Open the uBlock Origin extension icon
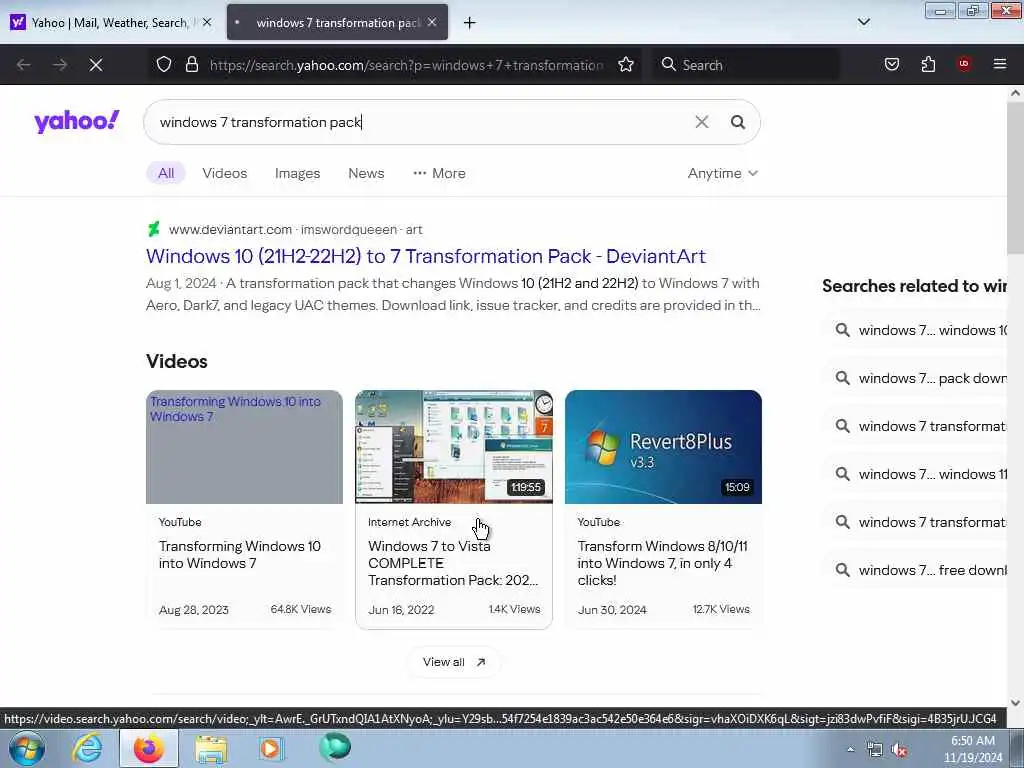Image resolution: width=1024 pixels, height=768 pixels. tap(964, 64)
